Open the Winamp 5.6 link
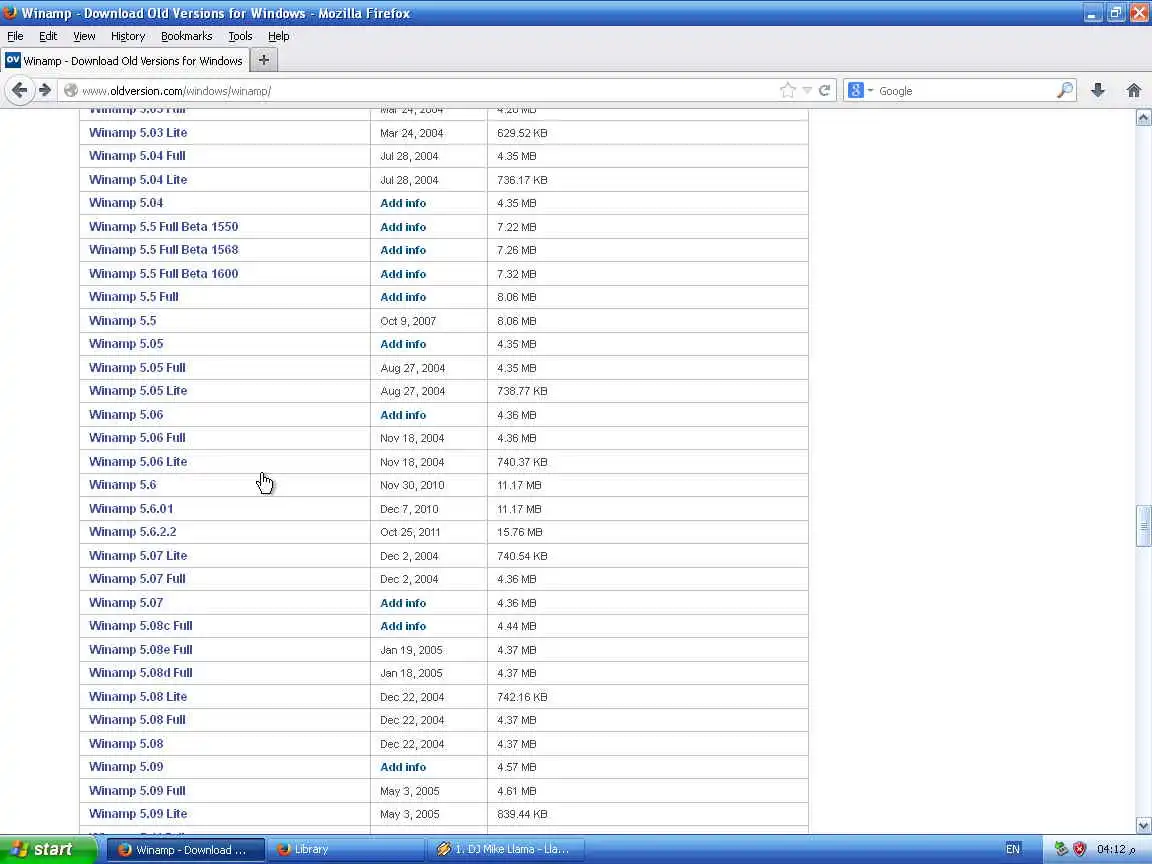This screenshot has width=1152, height=864. pyautogui.click(x=123, y=485)
